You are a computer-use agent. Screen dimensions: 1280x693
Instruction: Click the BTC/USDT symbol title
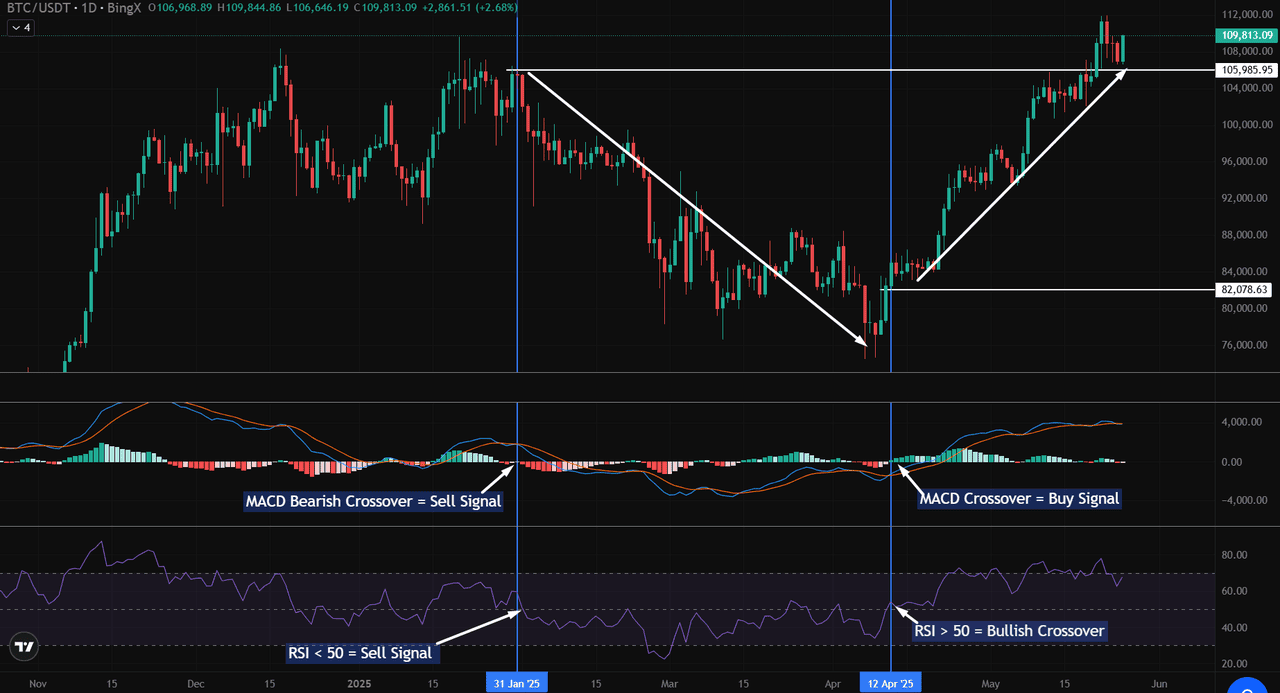pyautogui.click(x=40, y=8)
